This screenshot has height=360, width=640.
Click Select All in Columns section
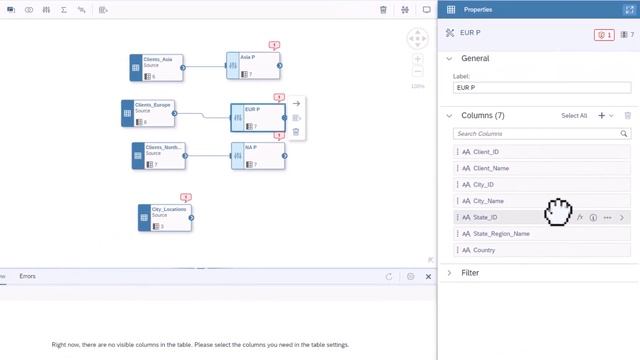(574, 116)
